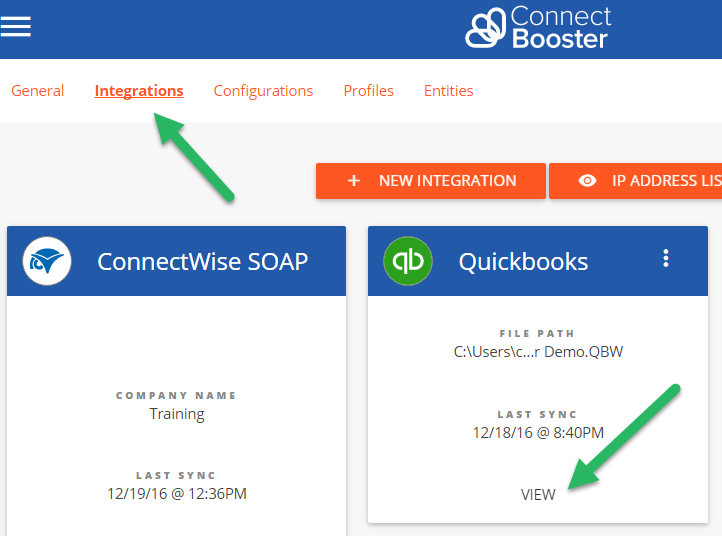The height and width of the screenshot is (536, 722).
Task: Select the Integrations tab
Action: [139, 91]
